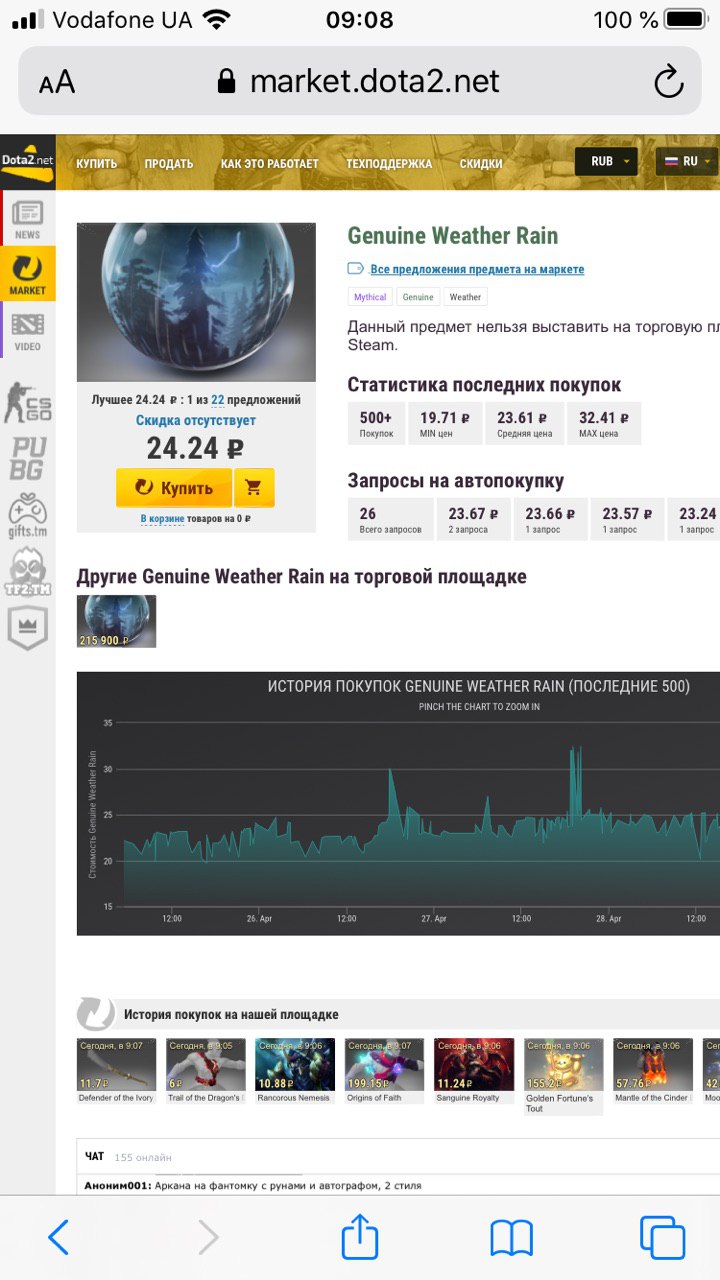Screen dimensions: 720x1280
Task: Click the Mythical tag
Action: pyautogui.click(x=370, y=297)
